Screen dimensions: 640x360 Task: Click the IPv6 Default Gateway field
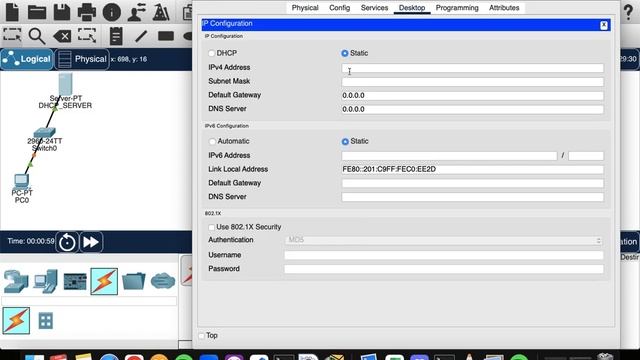(472, 183)
